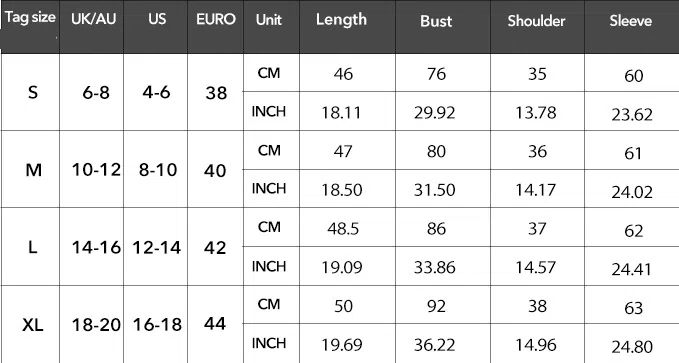
Task: Select the S tag size cell
Action: [33, 92]
